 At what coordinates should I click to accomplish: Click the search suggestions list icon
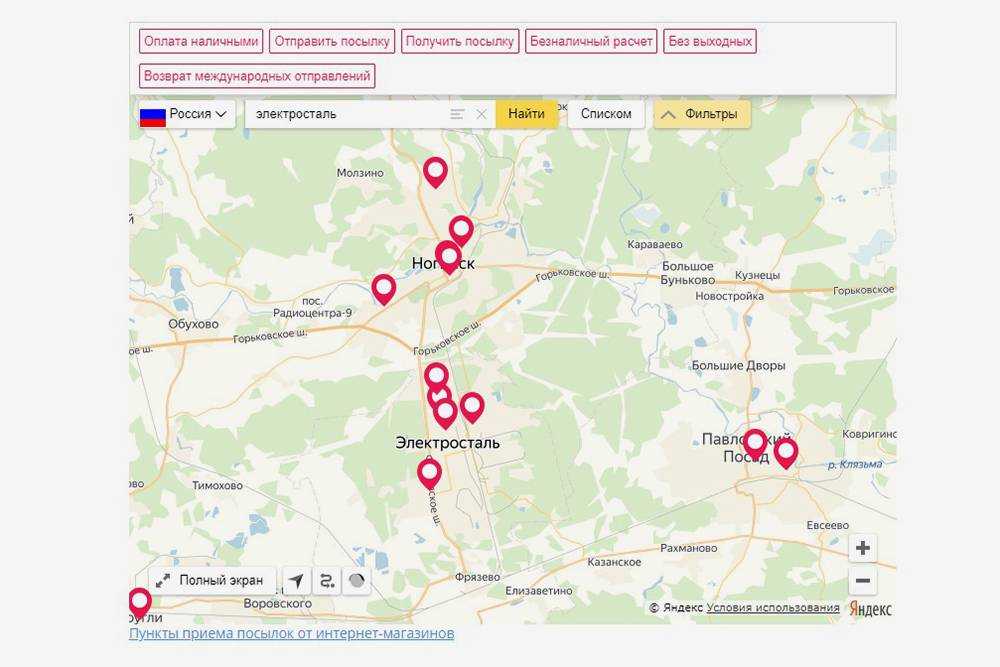pos(457,114)
